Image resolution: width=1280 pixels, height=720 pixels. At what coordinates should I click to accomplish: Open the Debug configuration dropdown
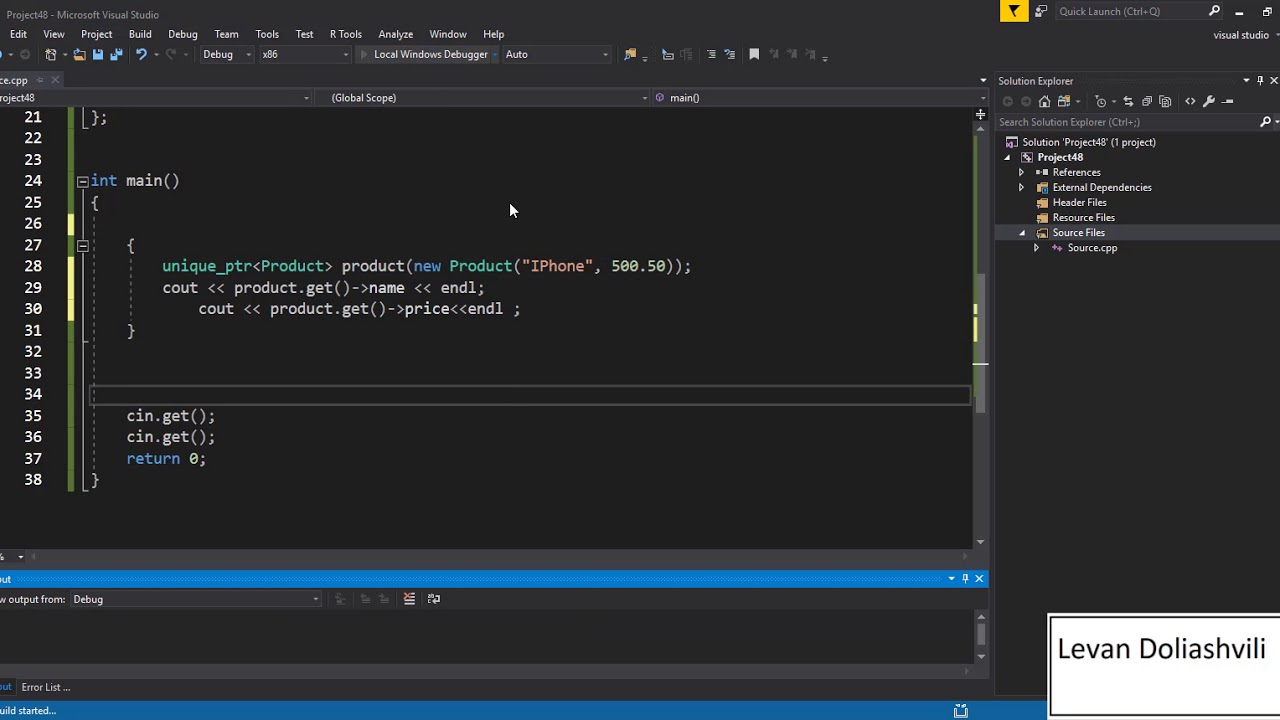[x=227, y=54]
